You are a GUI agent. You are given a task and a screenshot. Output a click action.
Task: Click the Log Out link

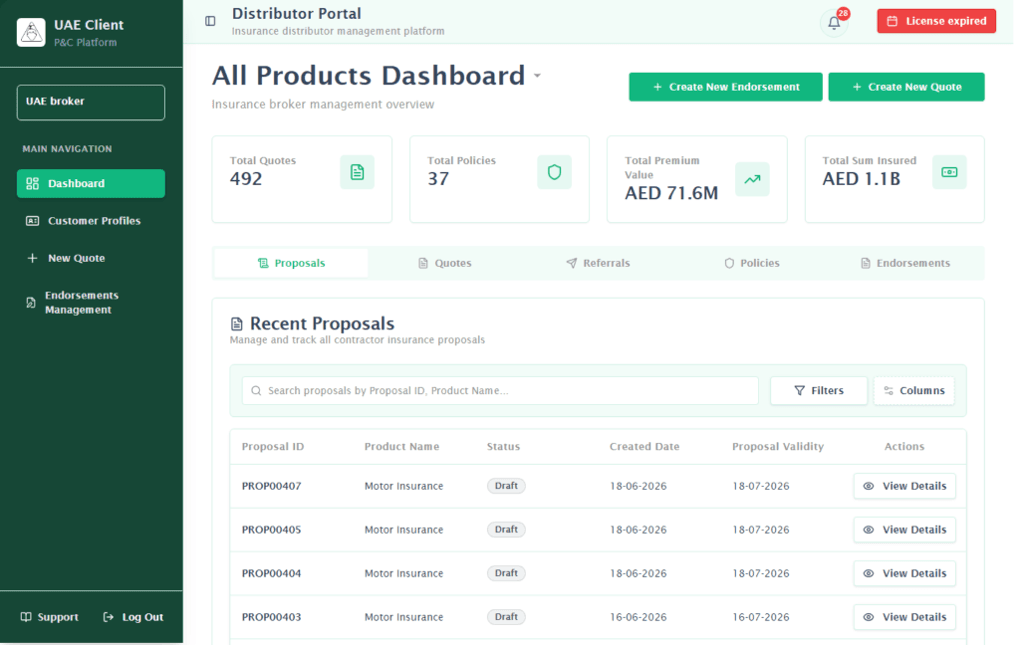coord(133,617)
